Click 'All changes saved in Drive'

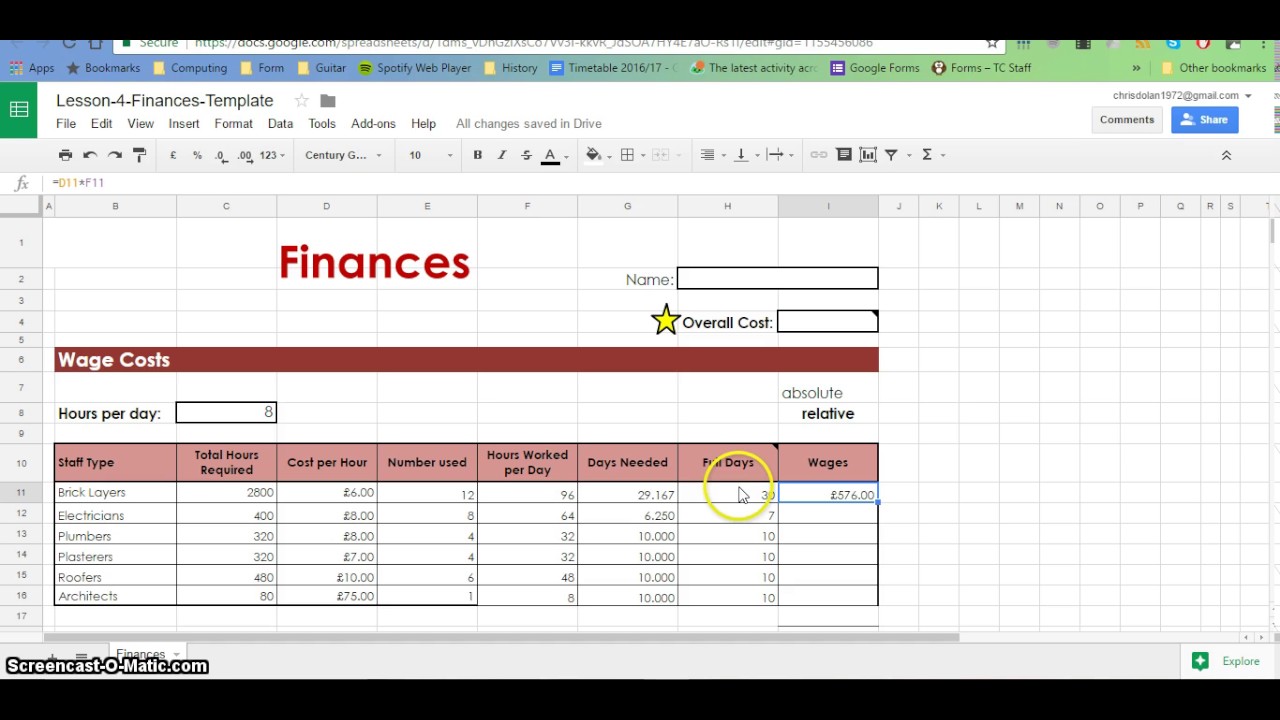pyautogui.click(x=529, y=124)
